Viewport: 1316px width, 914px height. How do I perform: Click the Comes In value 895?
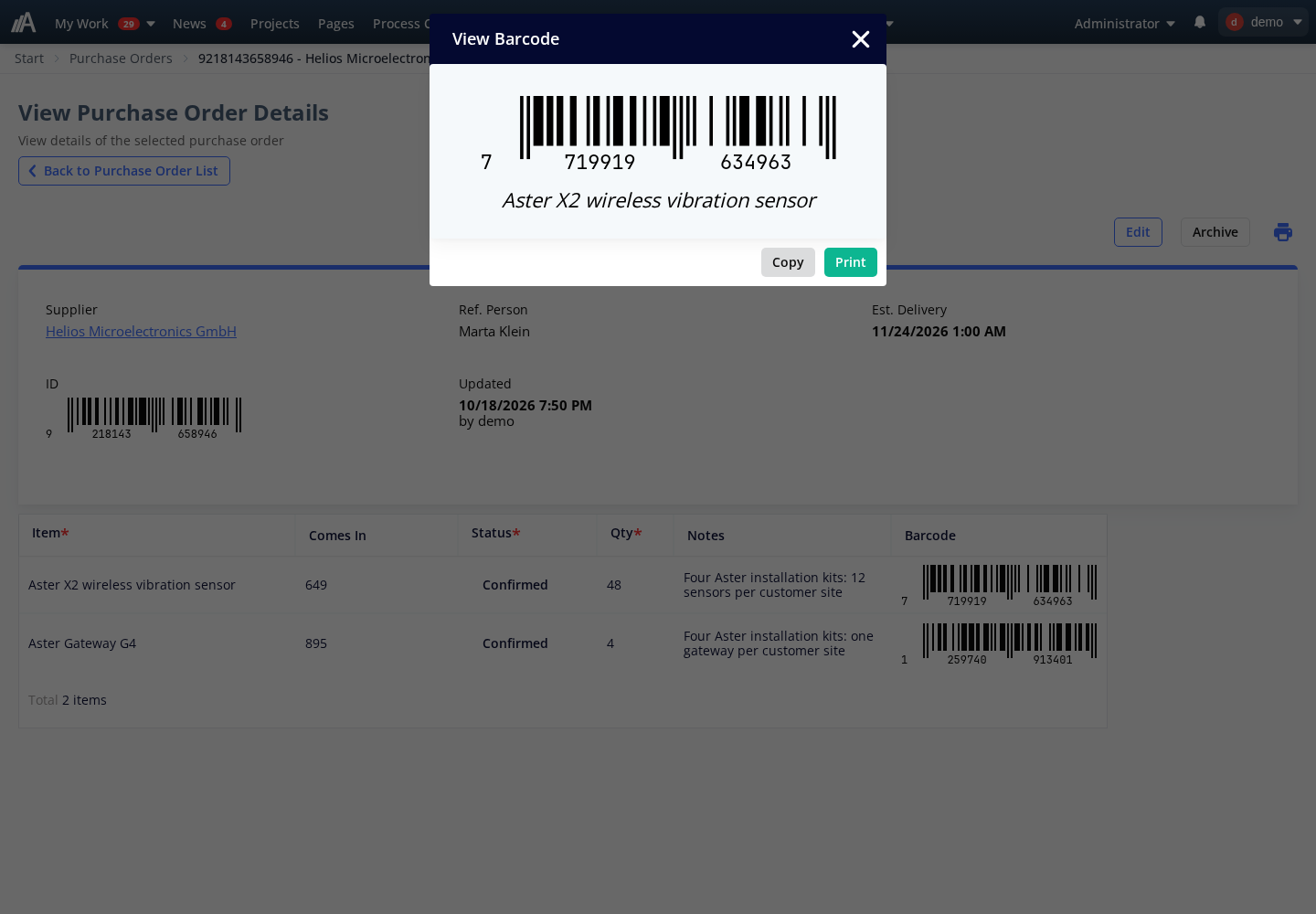(x=316, y=643)
